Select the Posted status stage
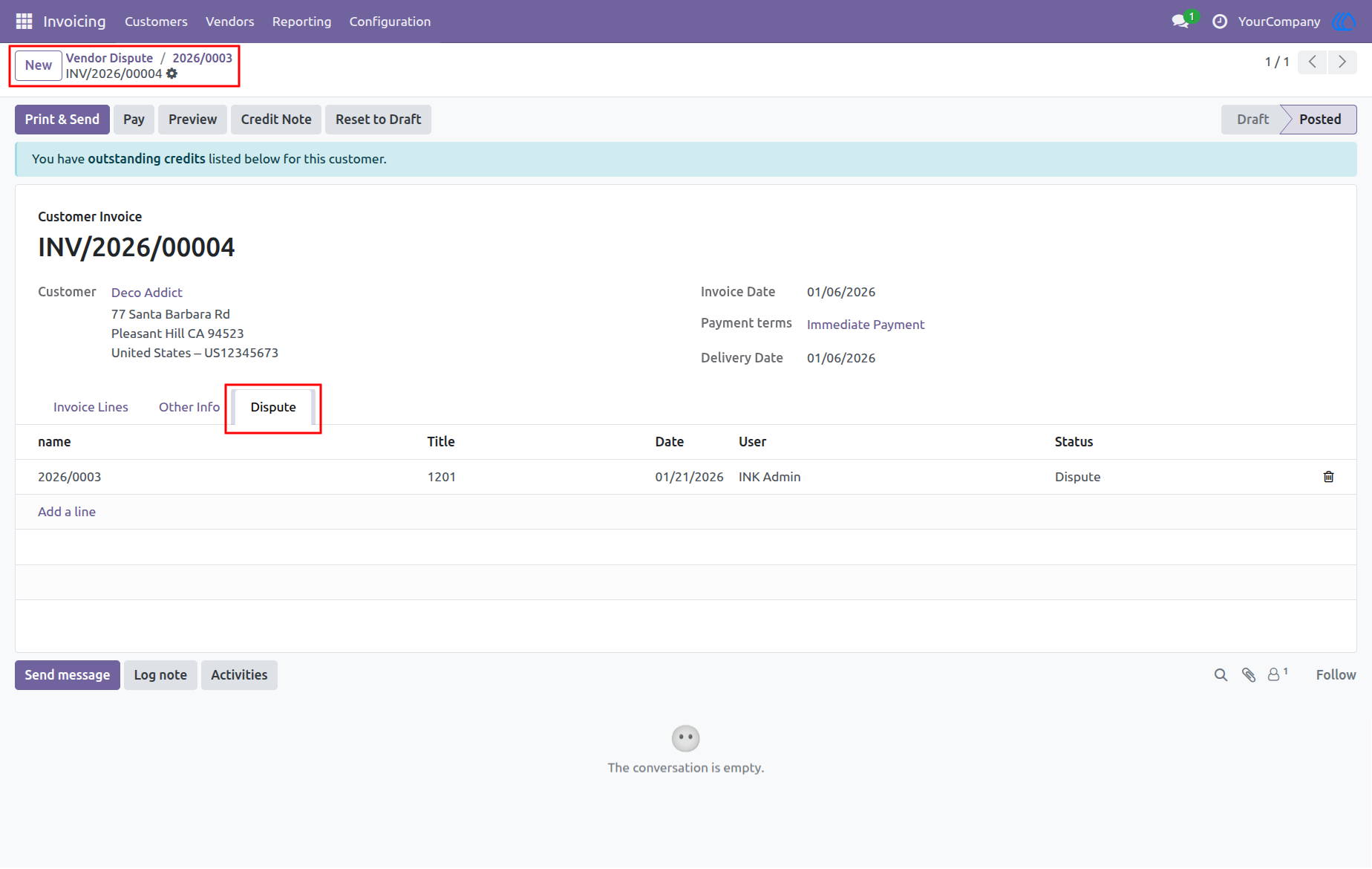 (x=1320, y=120)
